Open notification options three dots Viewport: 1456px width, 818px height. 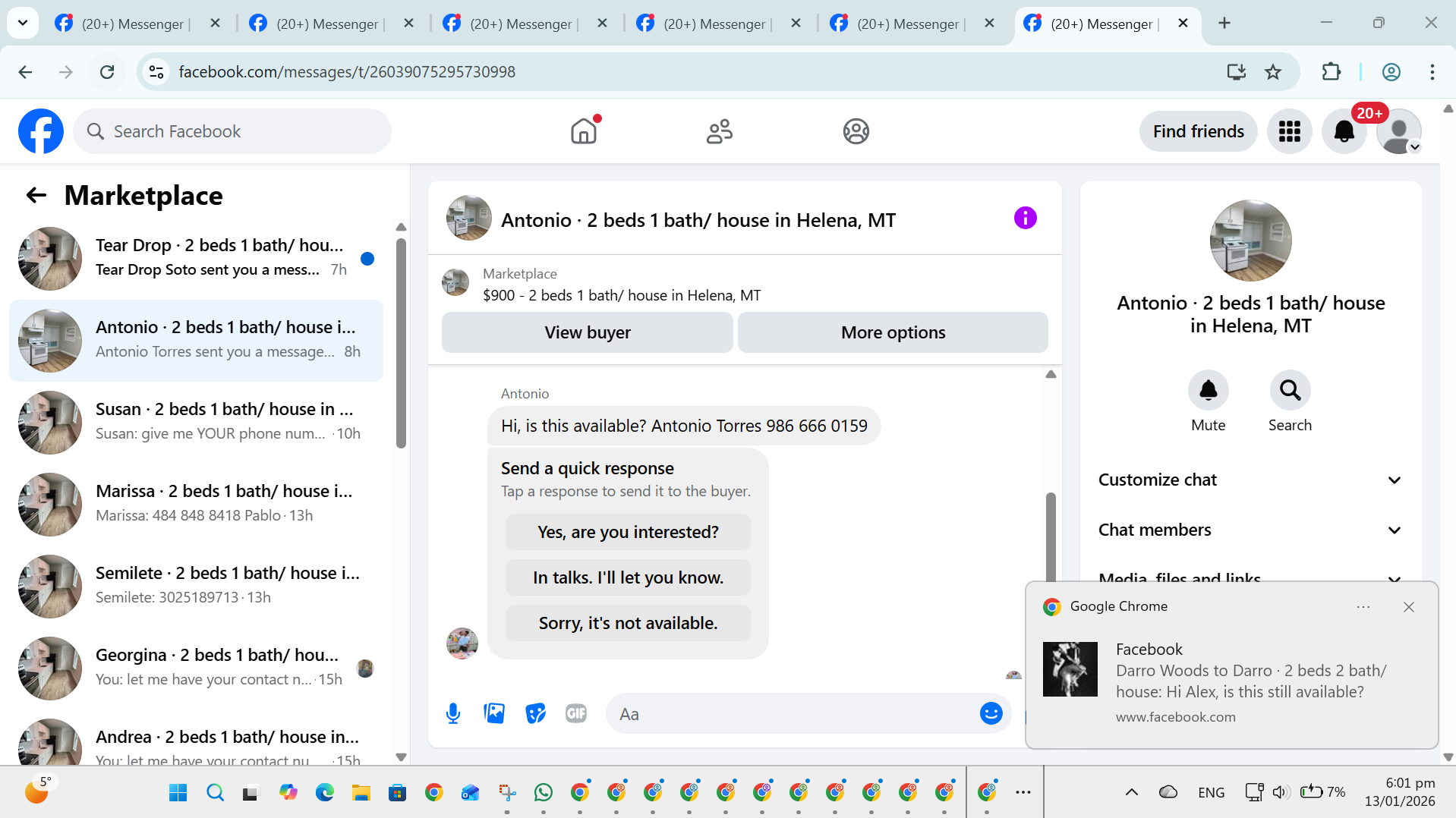click(x=1363, y=606)
